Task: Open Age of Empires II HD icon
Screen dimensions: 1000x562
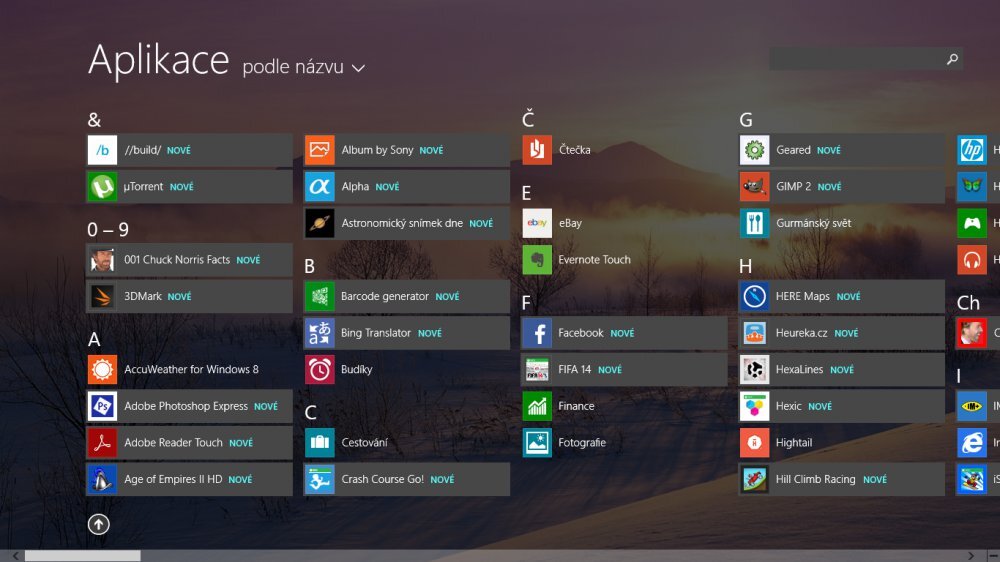Action: click(102, 479)
